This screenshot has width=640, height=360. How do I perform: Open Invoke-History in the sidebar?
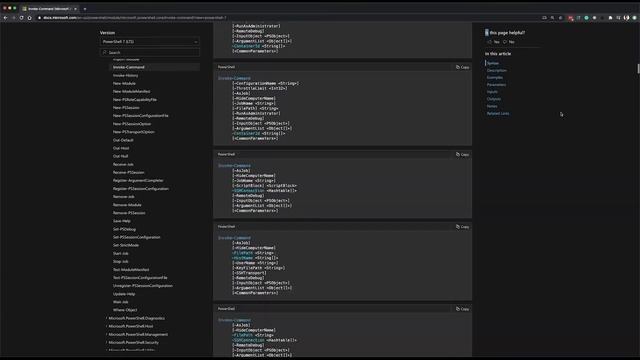(125, 75)
